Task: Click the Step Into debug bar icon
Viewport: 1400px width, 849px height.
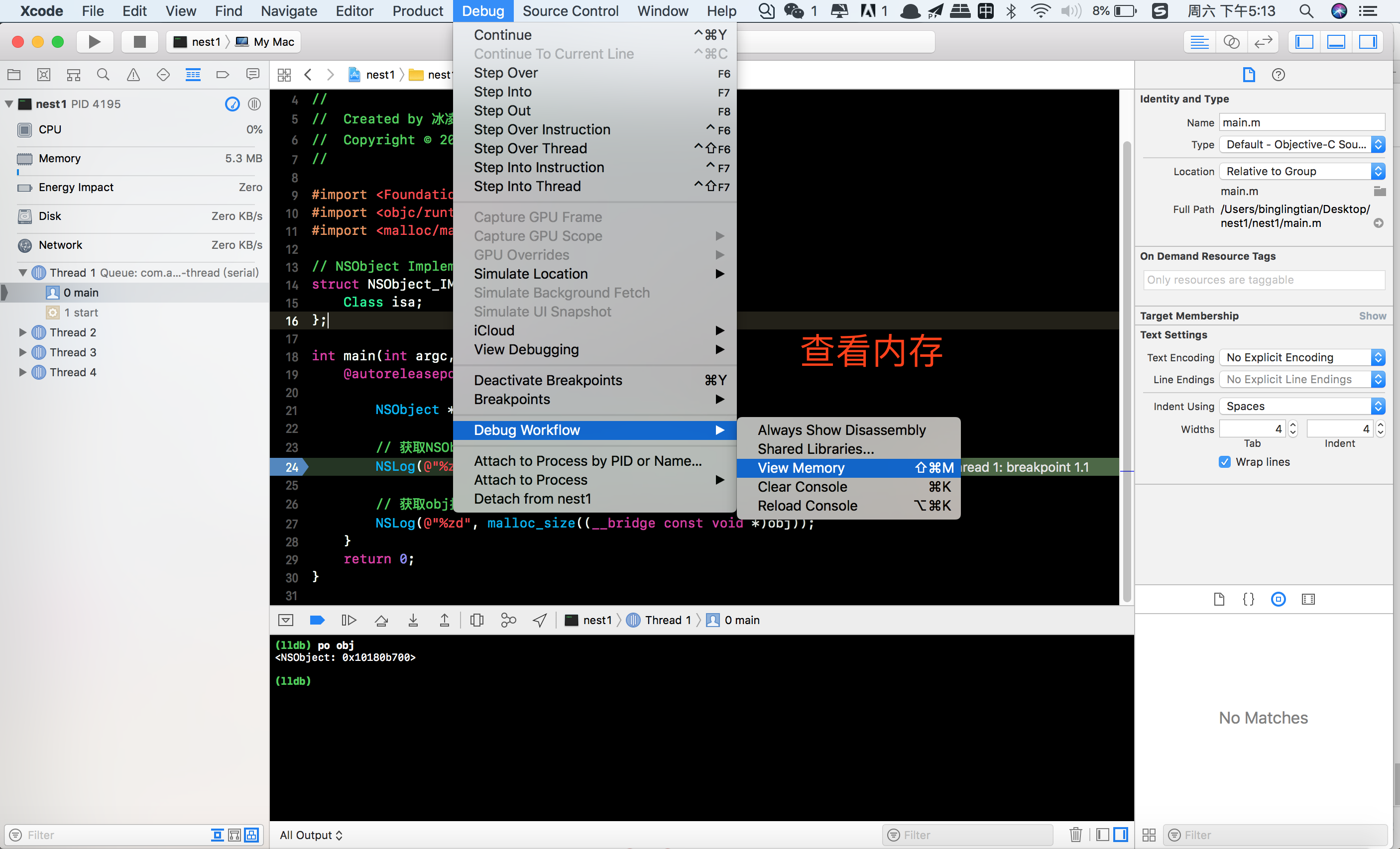Action: (x=413, y=620)
